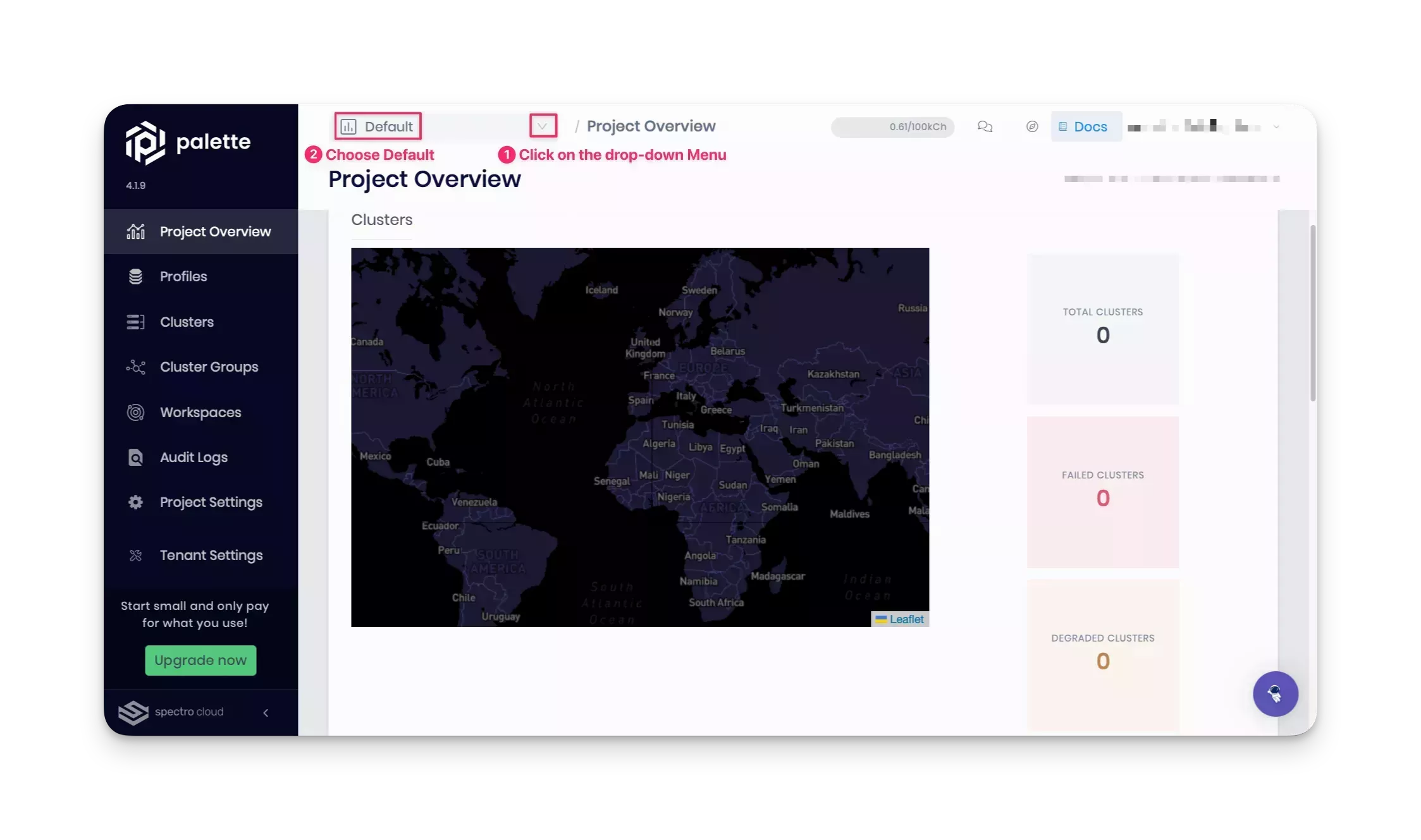View Audit Logs
Image resolution: width=1421 pixels, height=840 pixels.
[x=192, y=457]
